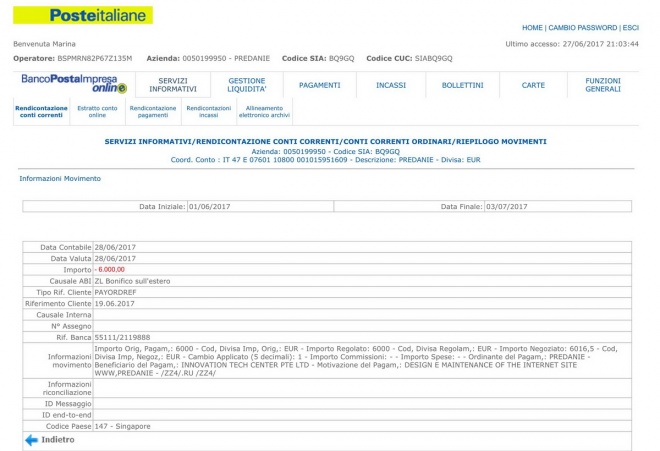Open the SERVIZI INFORMATIVI menu
This screenshot has width=660, height=451.
click(x=172, y=85)
